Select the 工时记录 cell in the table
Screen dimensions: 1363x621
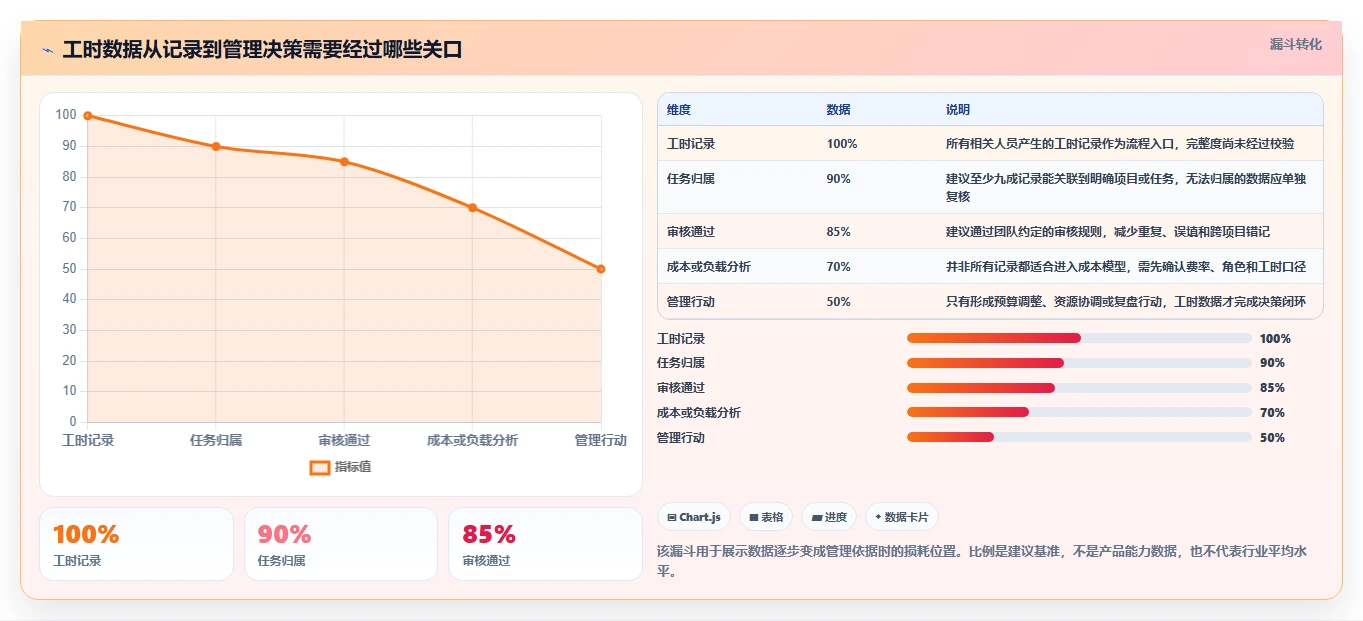pyautogui.click(x=691, y=144)
